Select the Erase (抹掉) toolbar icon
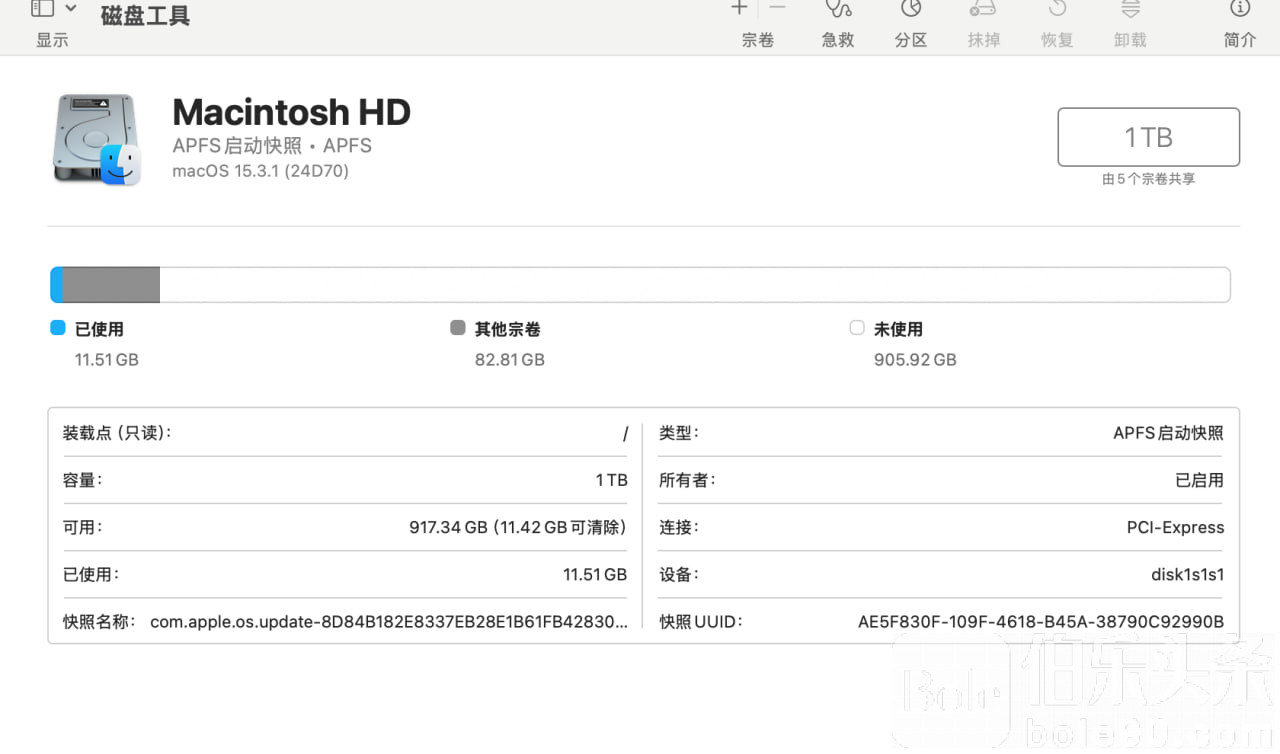This screenshot has height=754, width=1280. pos(983,10)
